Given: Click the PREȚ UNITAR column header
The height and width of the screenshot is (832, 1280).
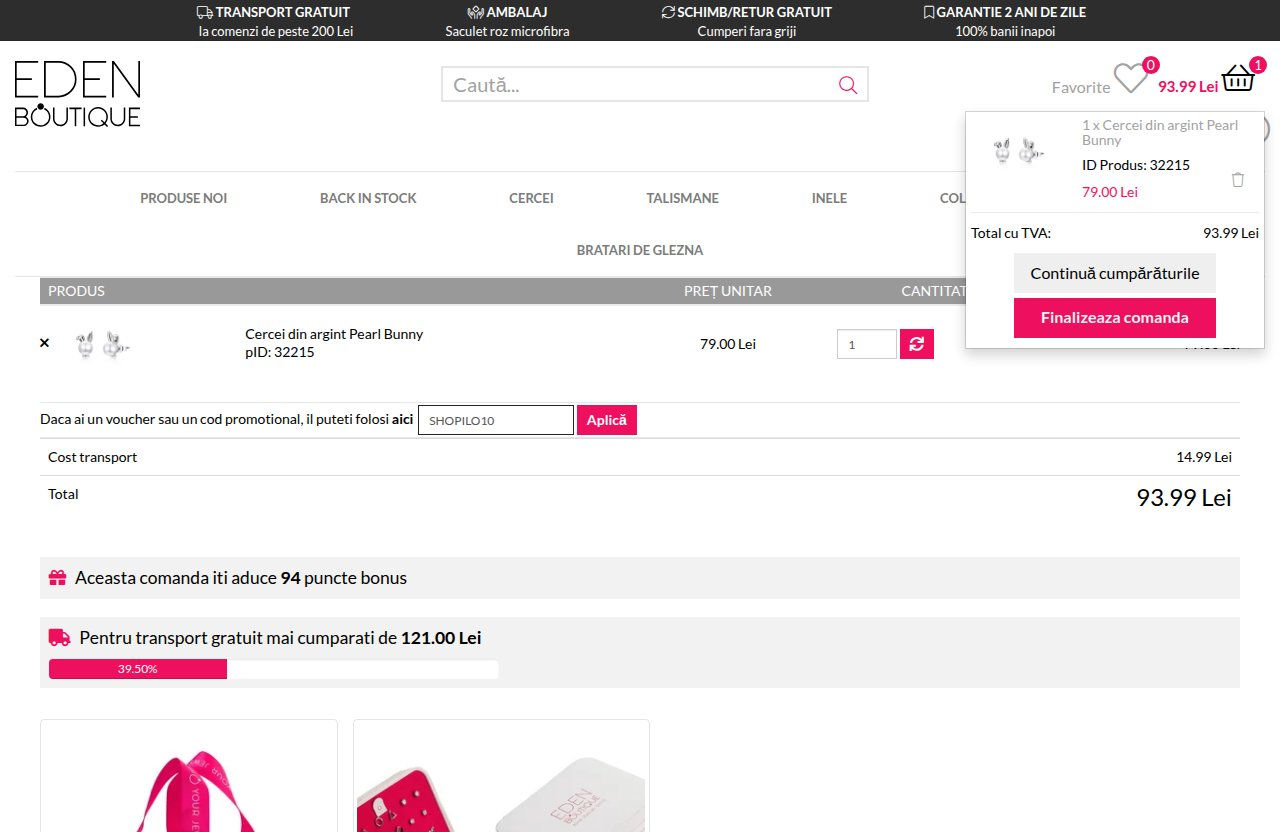Looking at the screenshot, I should coord(728,291).
